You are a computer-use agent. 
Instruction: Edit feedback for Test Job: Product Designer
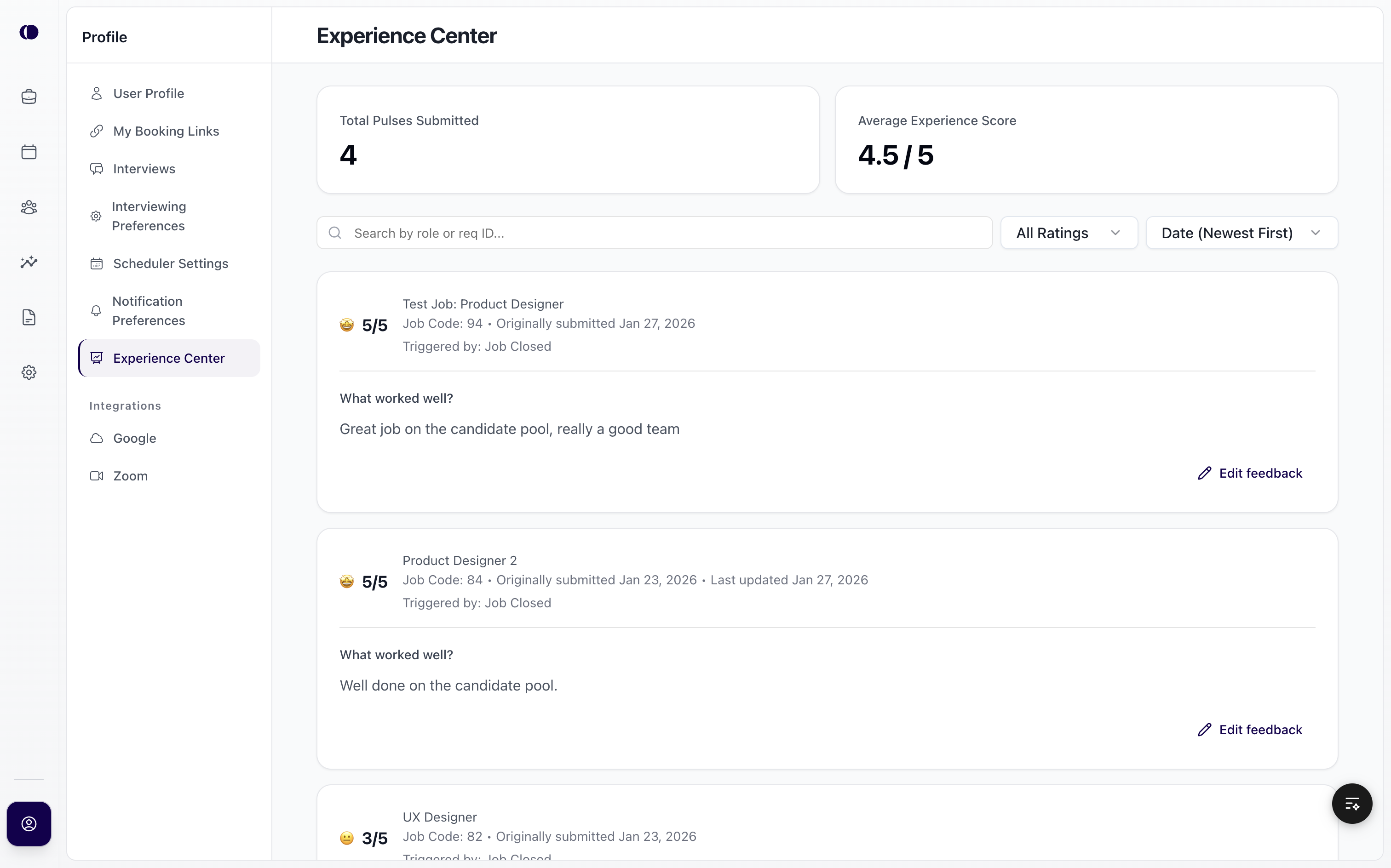(x=1250, y=473)
